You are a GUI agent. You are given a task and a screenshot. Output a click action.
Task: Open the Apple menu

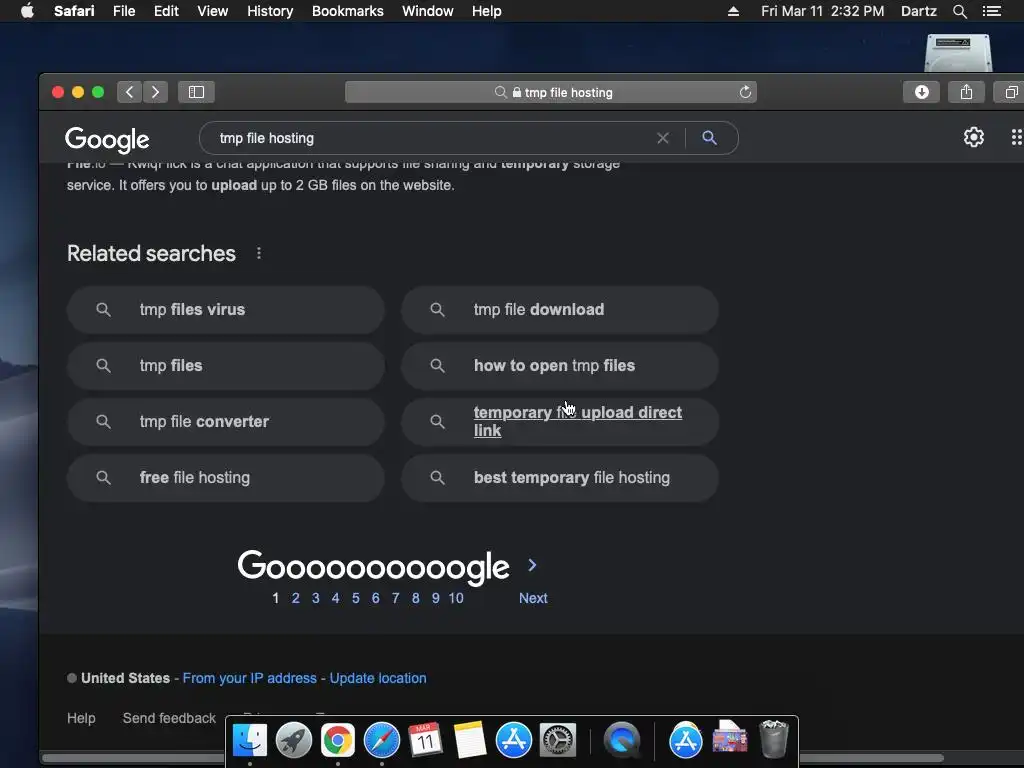tap(27, 11)
